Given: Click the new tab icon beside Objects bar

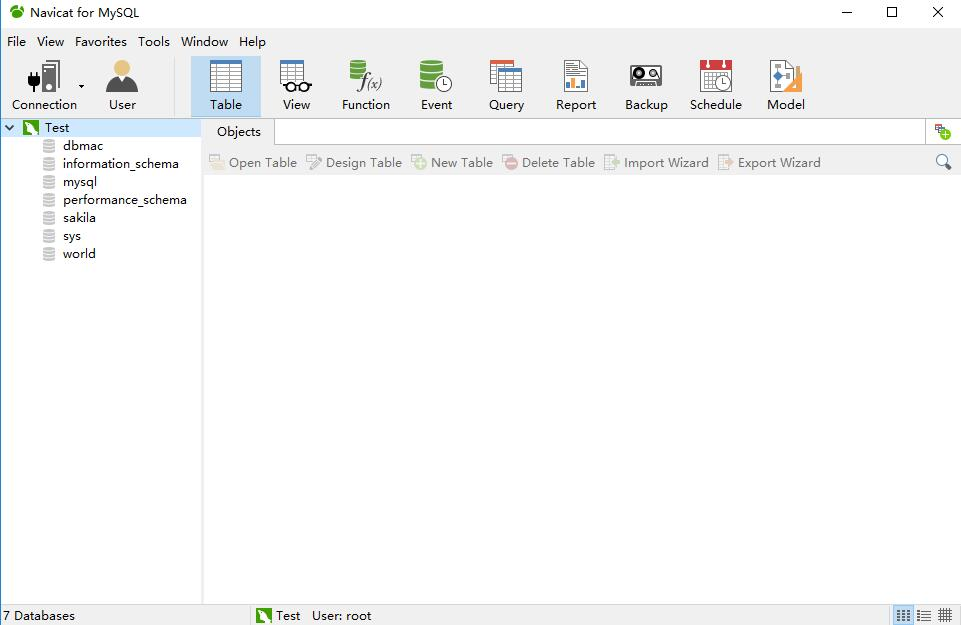Looking at the screenshot, I should (943, 132).
